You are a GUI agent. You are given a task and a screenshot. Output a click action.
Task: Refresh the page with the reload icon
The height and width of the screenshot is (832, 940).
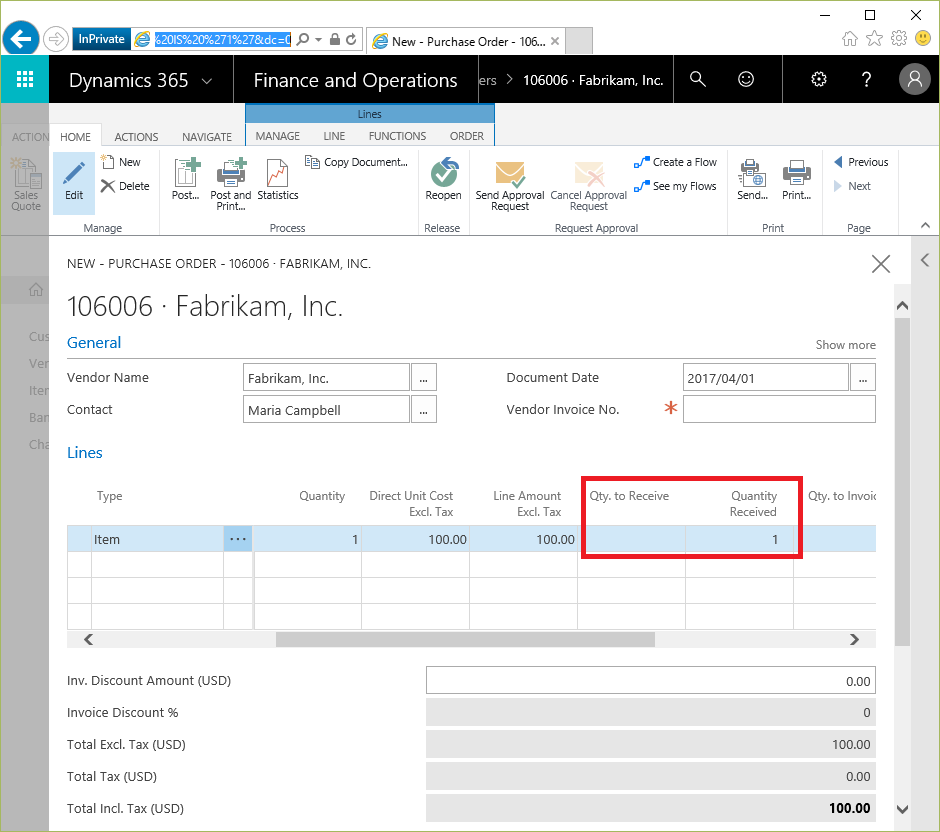pos(351,40)
